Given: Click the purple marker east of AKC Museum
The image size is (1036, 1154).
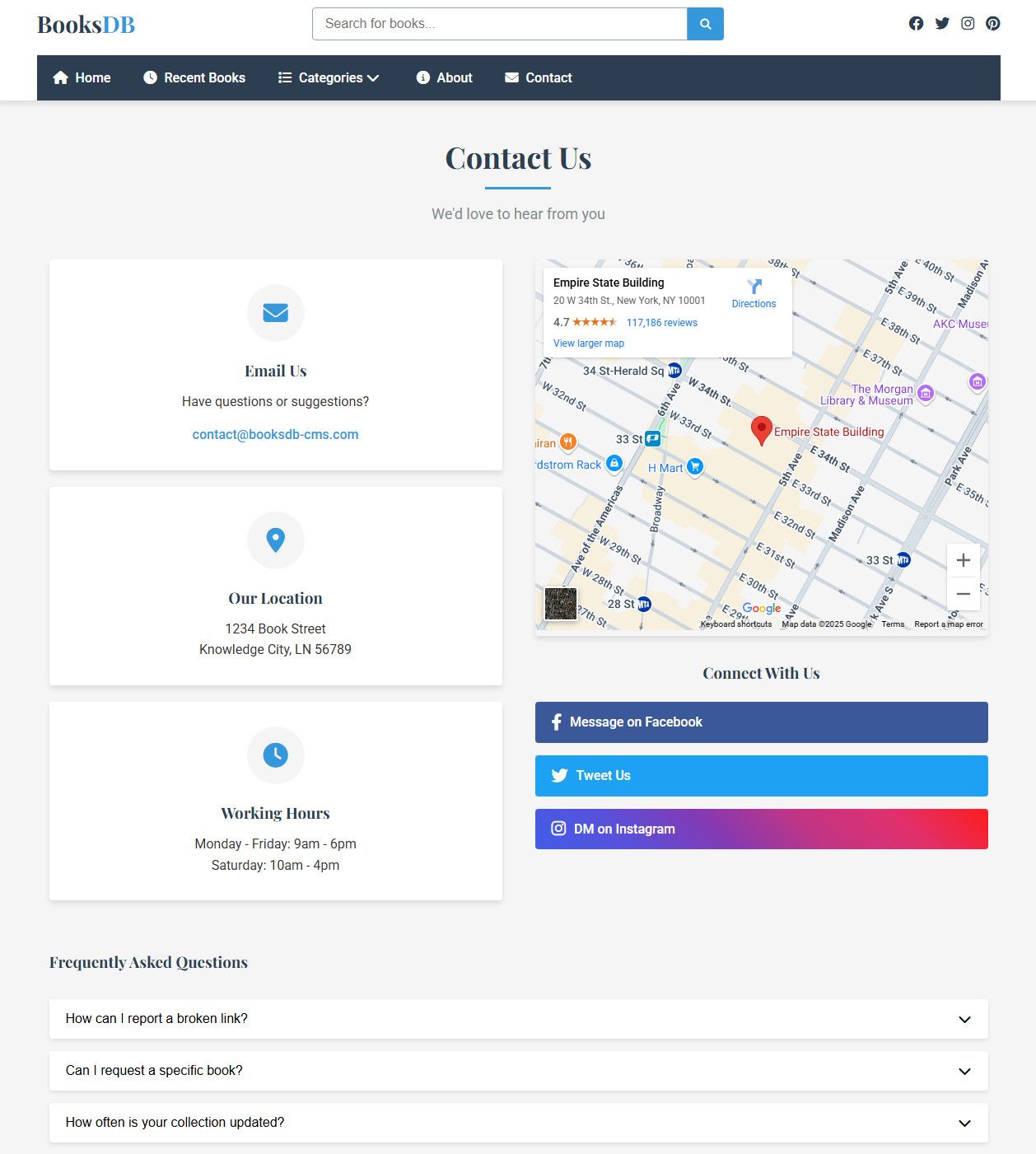Looking at the screenshot, I should [978, 381].
